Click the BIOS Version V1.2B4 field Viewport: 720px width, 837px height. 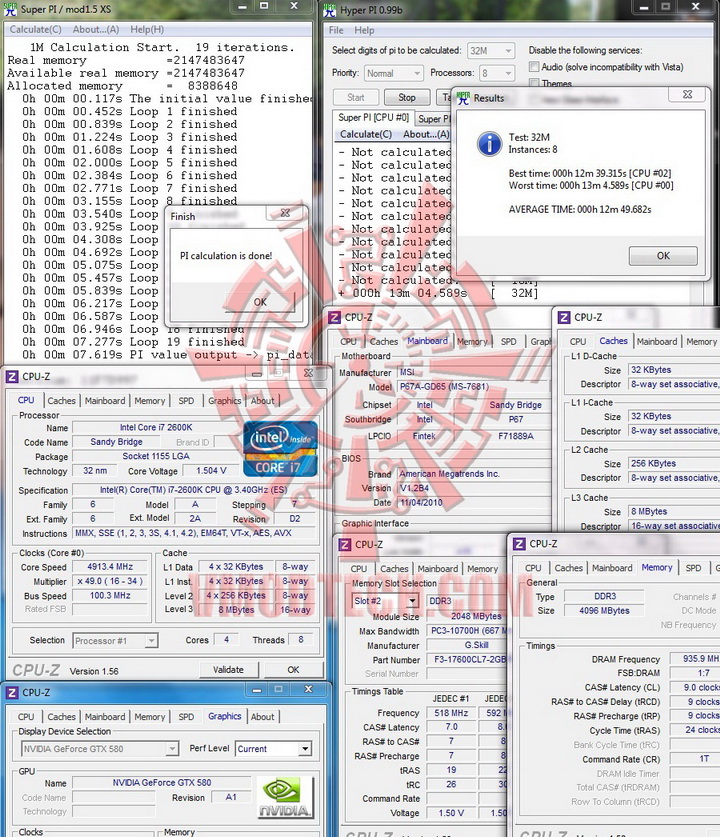coord(473,488)
